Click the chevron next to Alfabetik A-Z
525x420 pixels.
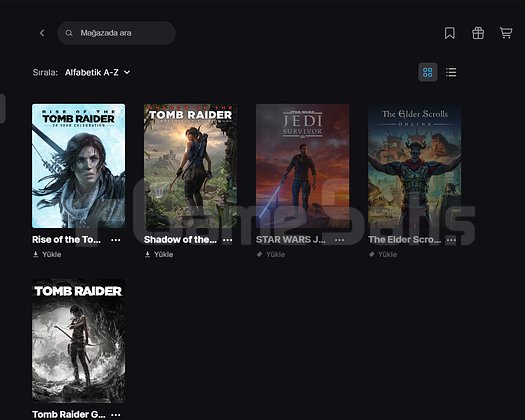[x=127, y=72]
